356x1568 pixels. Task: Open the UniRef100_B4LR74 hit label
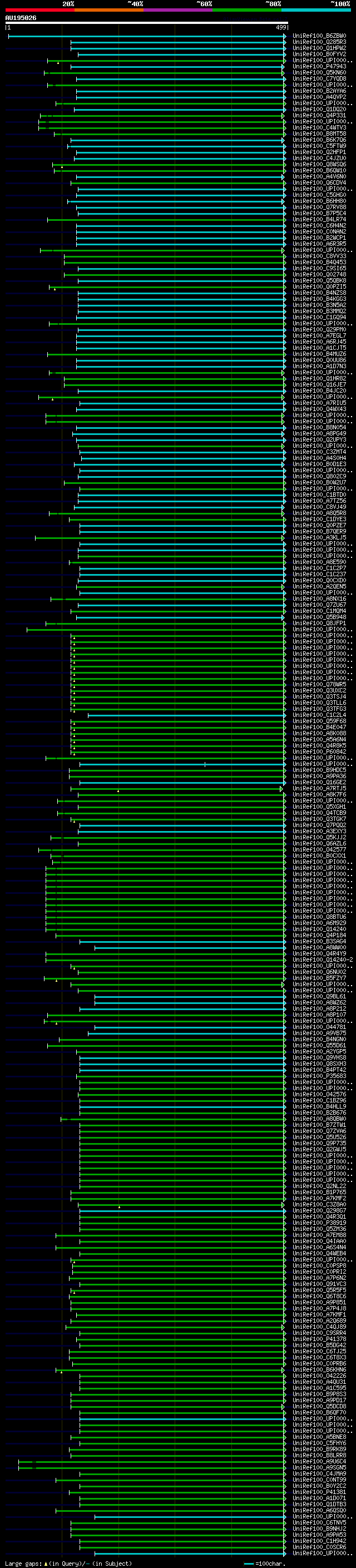pyautogui.click(x=319, y=220)
